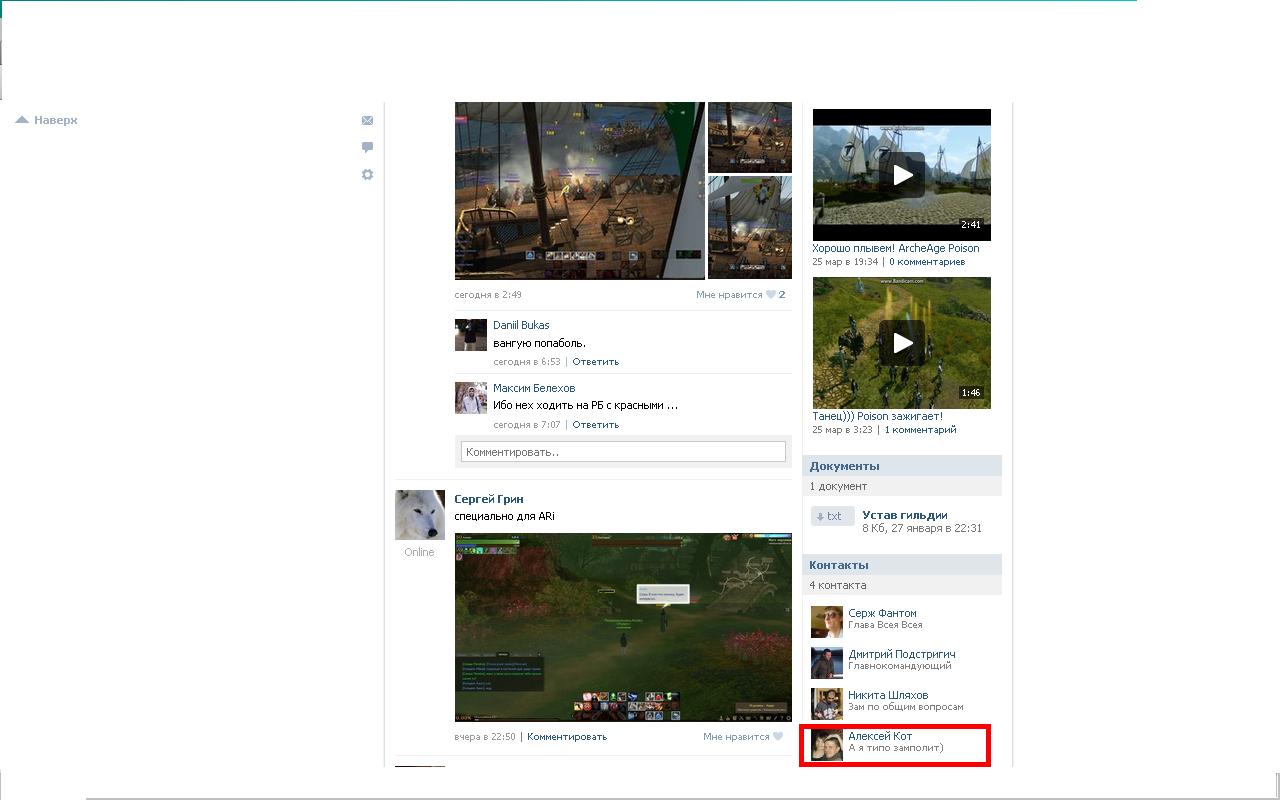Open Серж Фантом contact name
This screenshot has height=800, width=1280.
(882, 614)
